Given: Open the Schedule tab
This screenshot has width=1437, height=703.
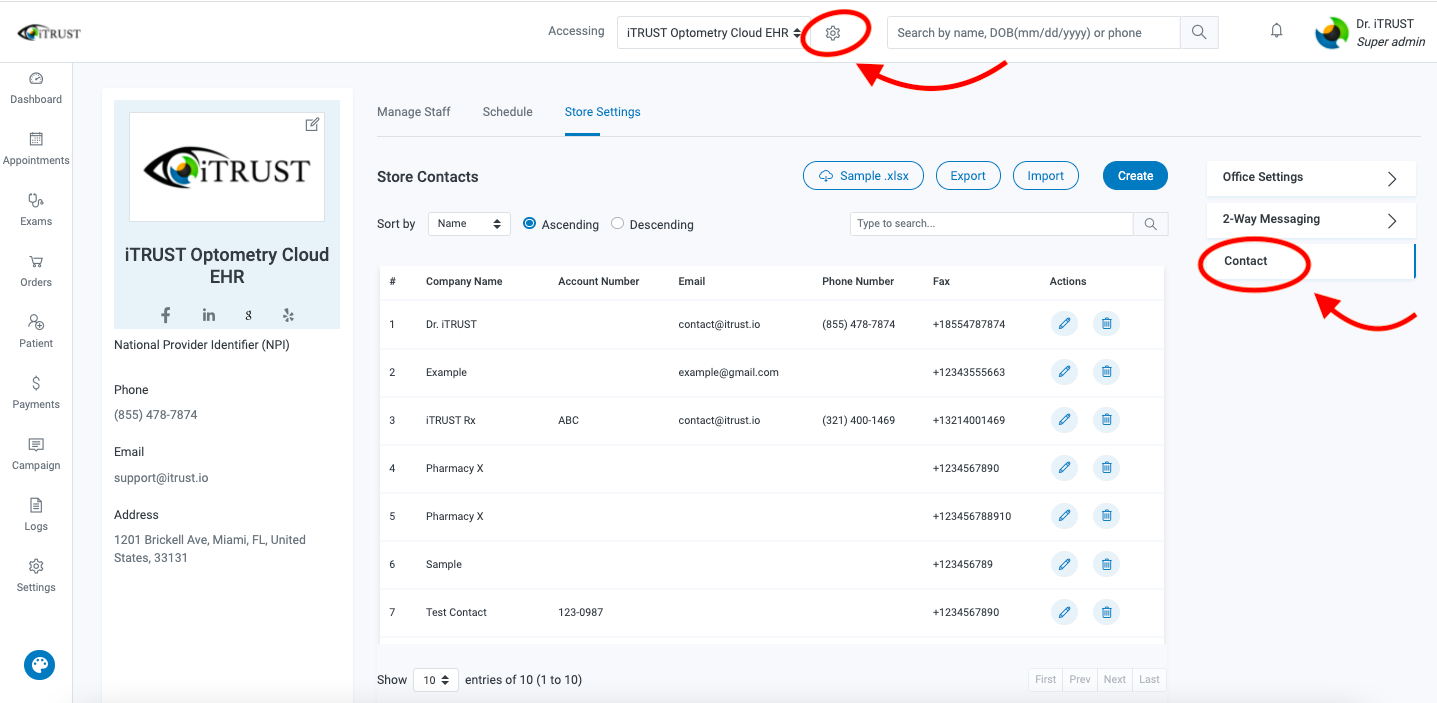Looking at the screenshot, I should coord(507,111).
